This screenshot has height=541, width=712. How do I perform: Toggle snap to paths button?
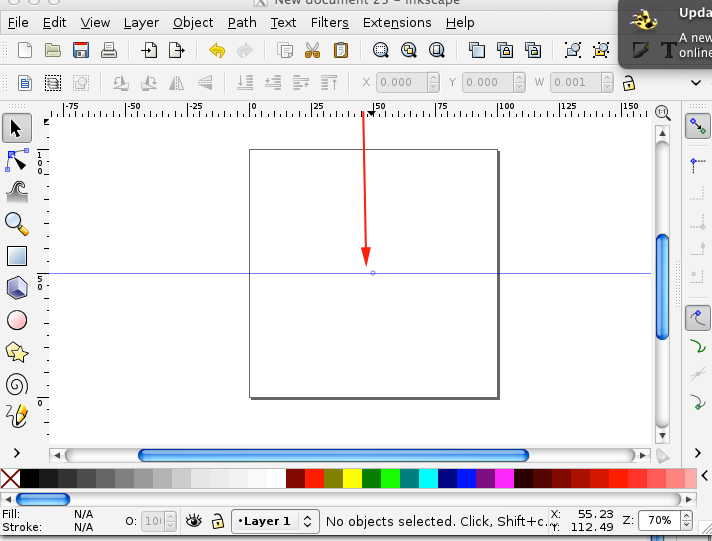697,347
